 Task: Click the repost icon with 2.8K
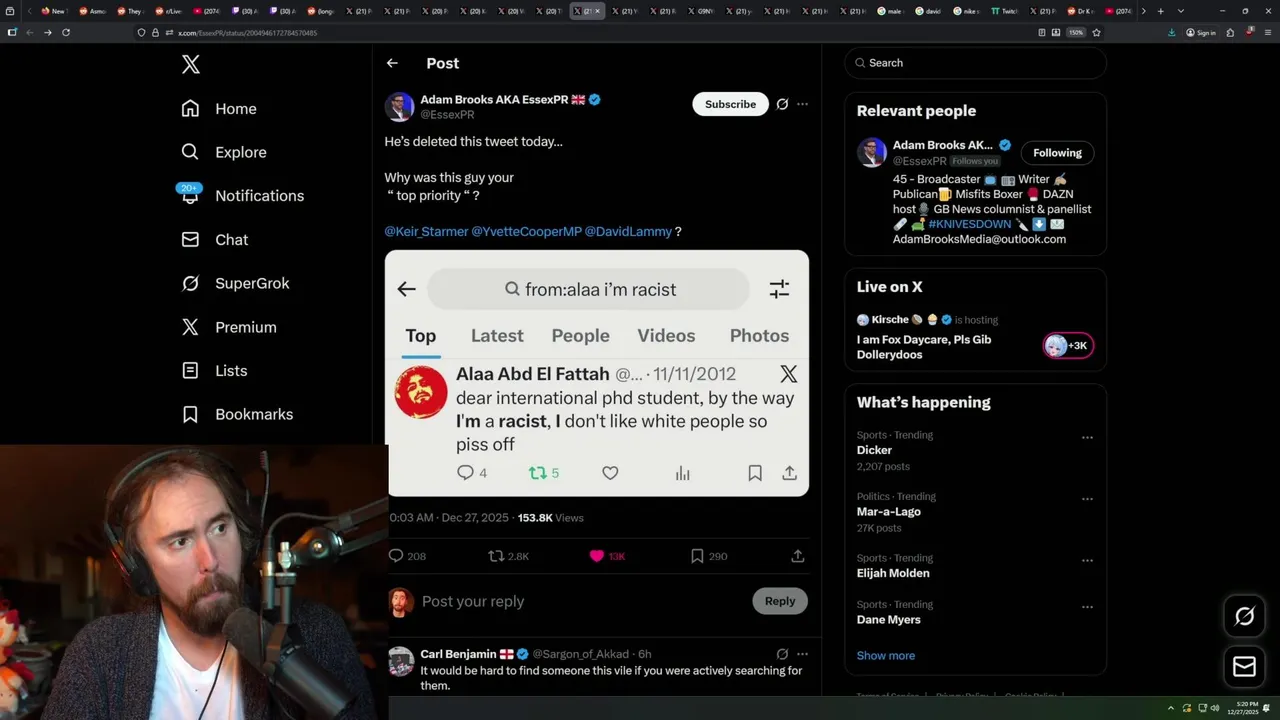pos(496,556)
